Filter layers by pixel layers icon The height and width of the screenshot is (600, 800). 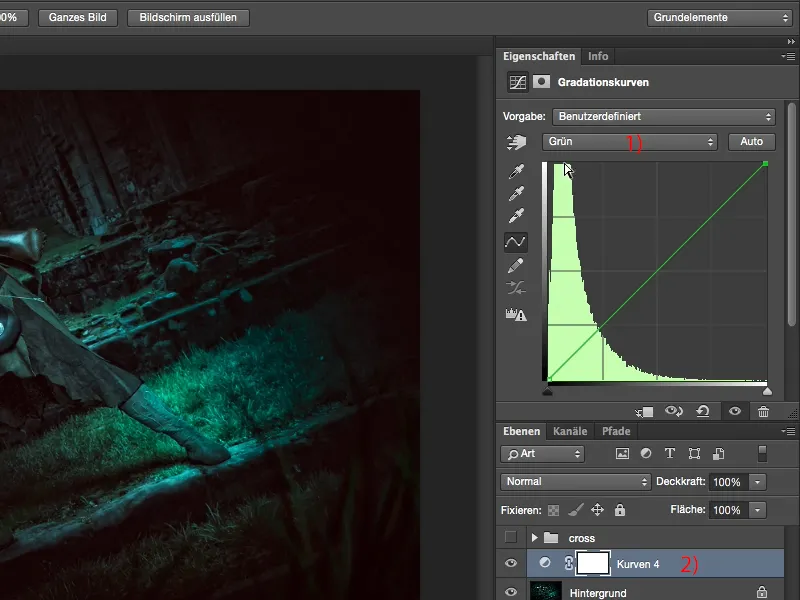coord(622,454)
